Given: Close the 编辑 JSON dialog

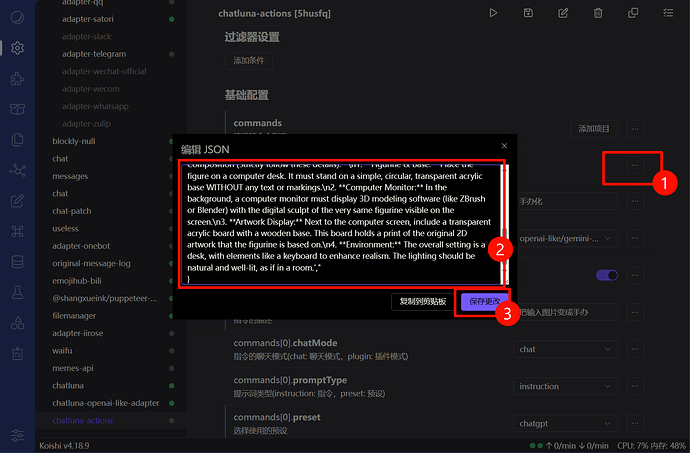Looking at the screenshot, I should (503, 146).
